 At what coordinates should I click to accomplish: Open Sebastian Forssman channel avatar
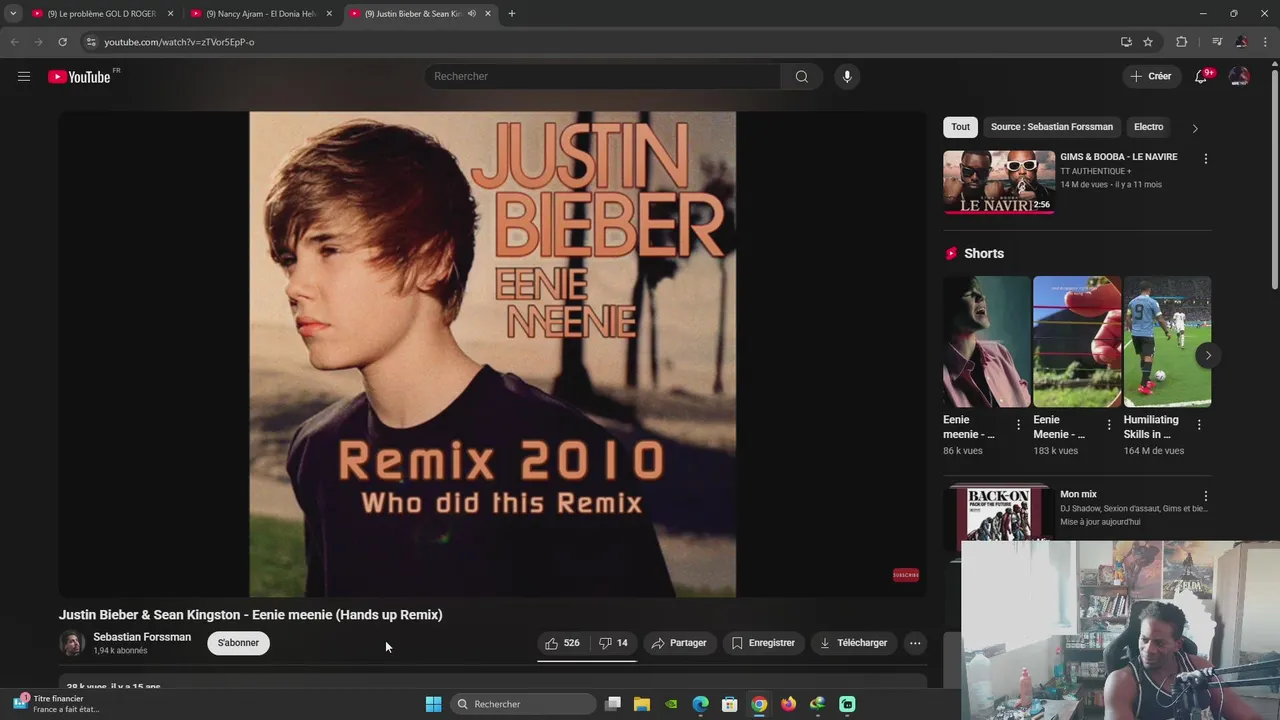pos(72,643)
